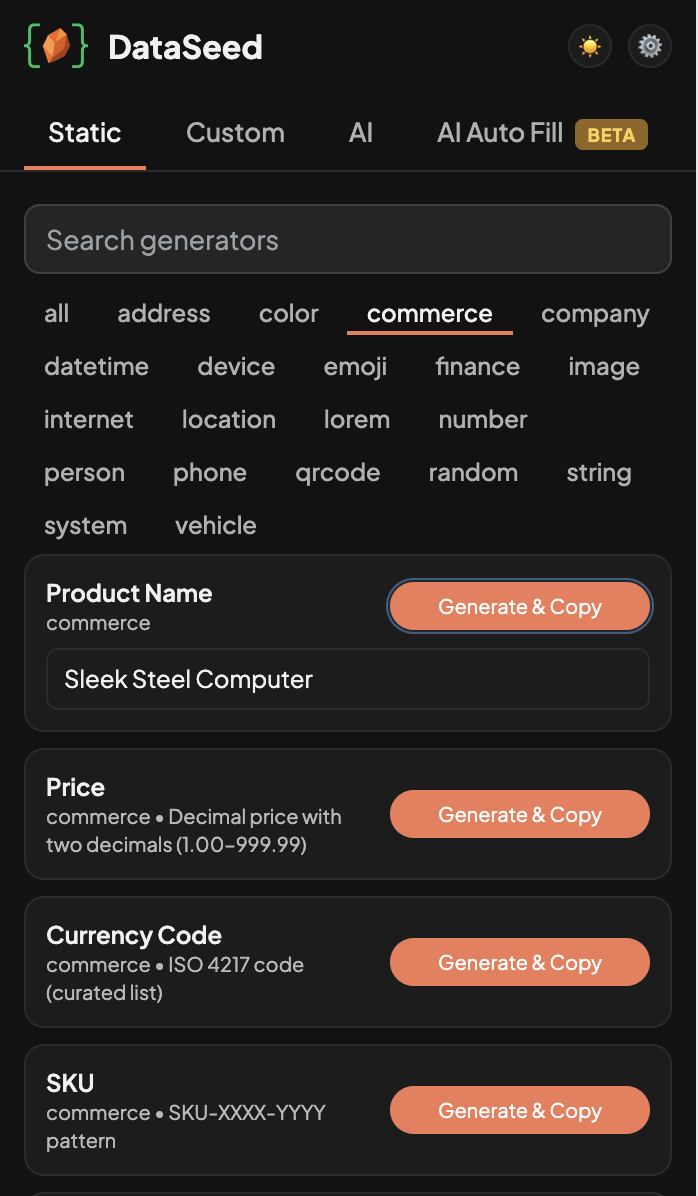The image size is (698, 1196).
Task: Generate and copy an SKU
Action: click(519, 1110)
